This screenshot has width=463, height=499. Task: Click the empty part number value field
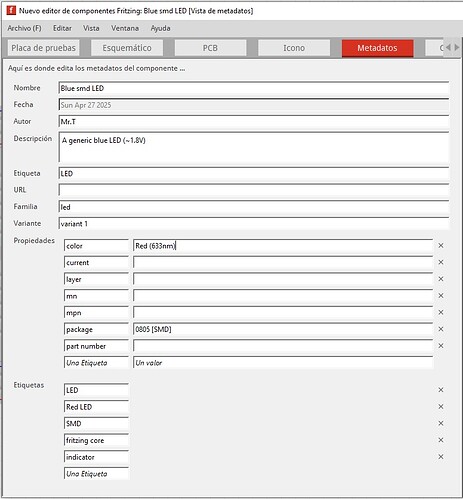click(x=283, y=346)
